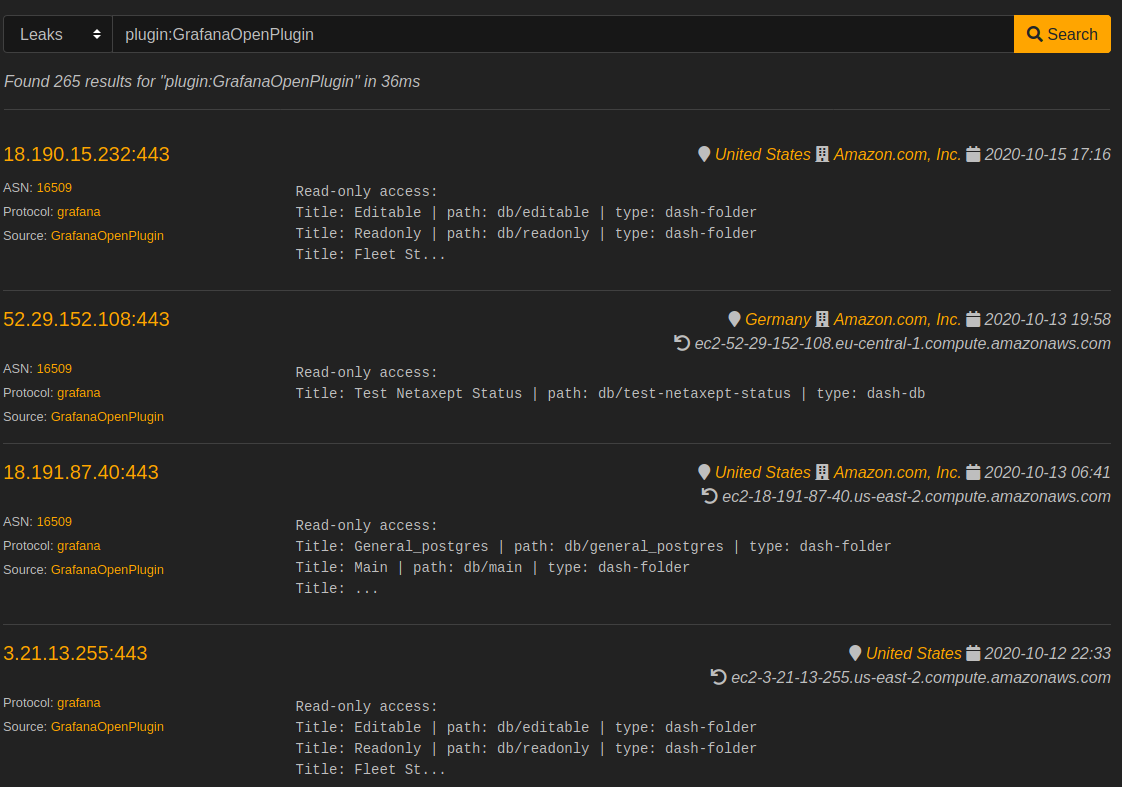
Task: Click 'Title: Editable' line in 18.190.15.232 result
Action: [x=526, y=213]
